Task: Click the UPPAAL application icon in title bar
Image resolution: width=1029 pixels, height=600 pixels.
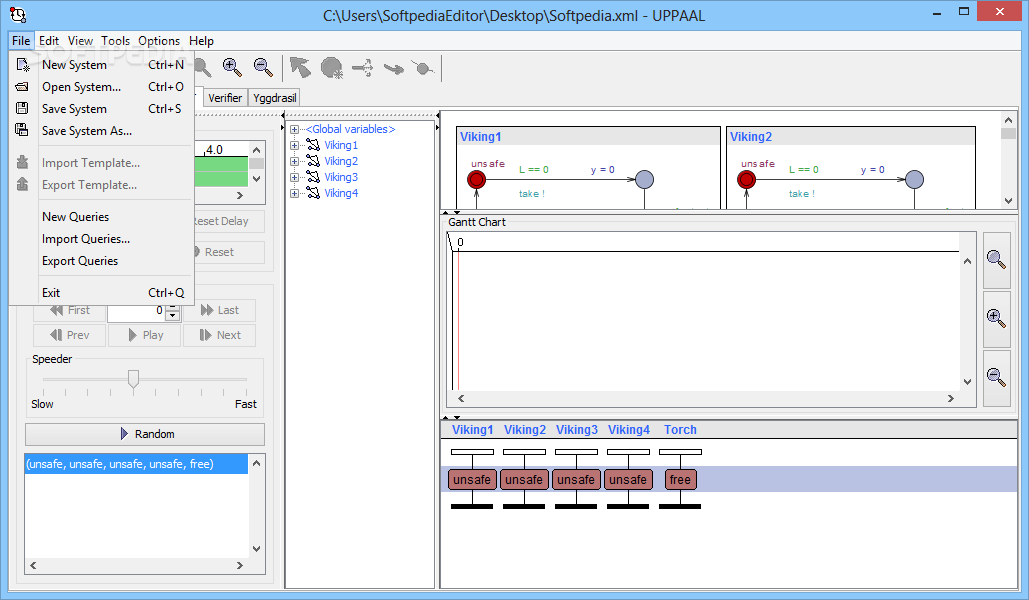Action: pyautogui.click(x=18, y=14)
